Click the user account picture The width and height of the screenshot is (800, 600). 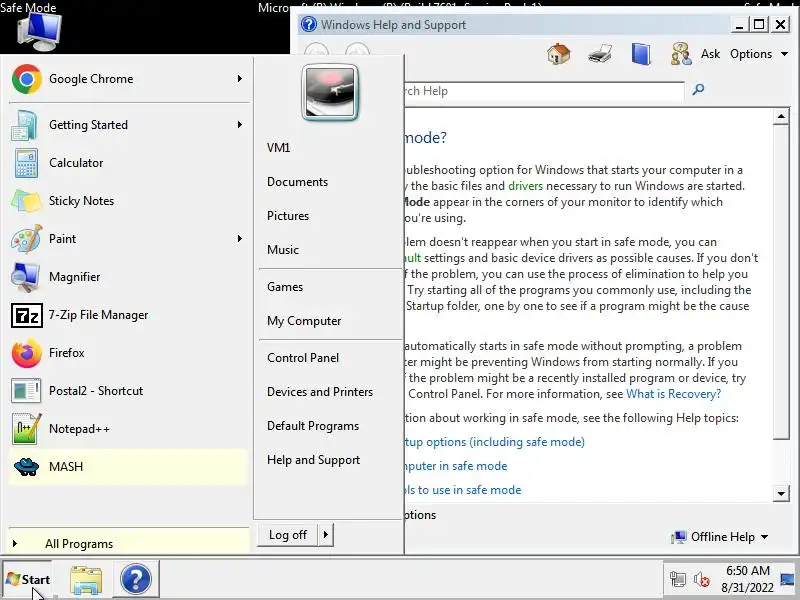click(330, 92)
